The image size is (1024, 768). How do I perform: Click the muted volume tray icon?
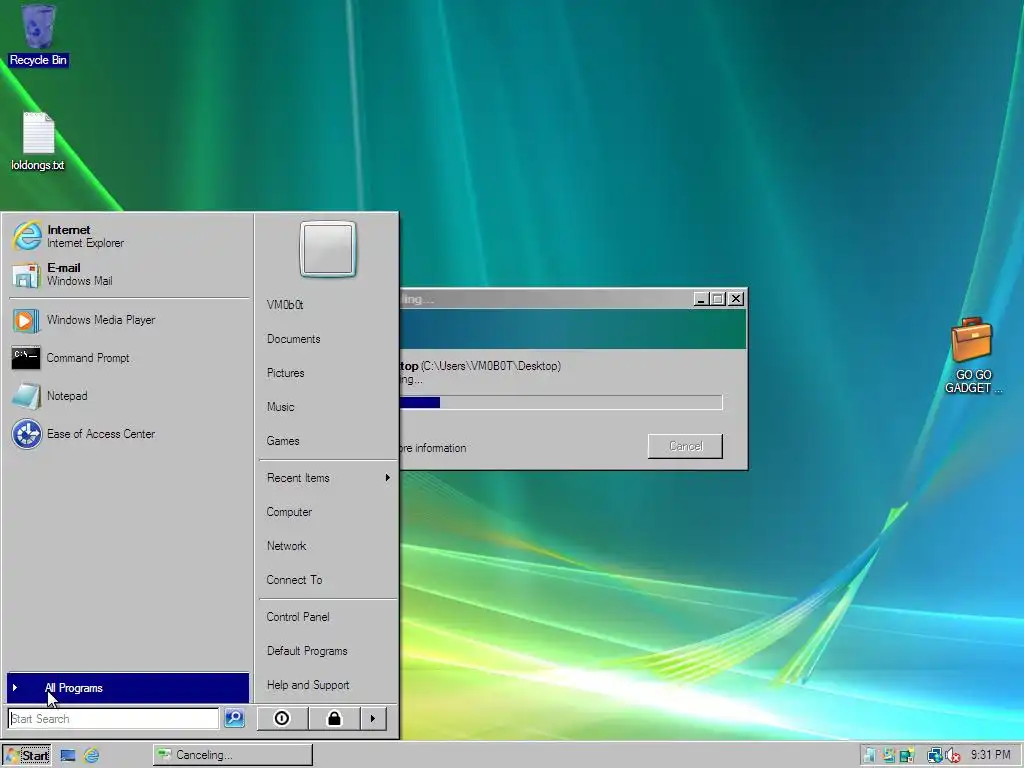(952, 756)
